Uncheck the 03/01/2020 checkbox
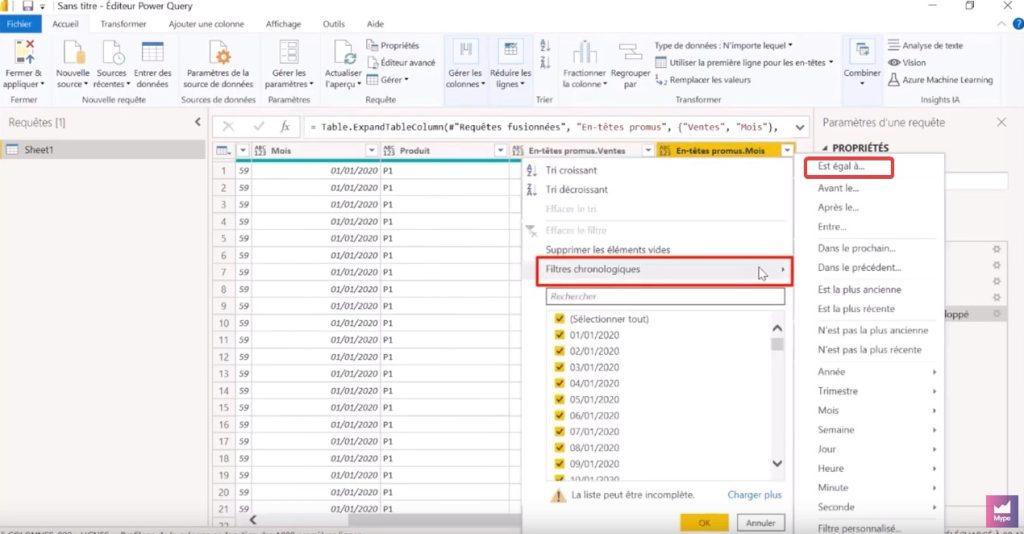The image size is (1024, 534). coord(559,367)
